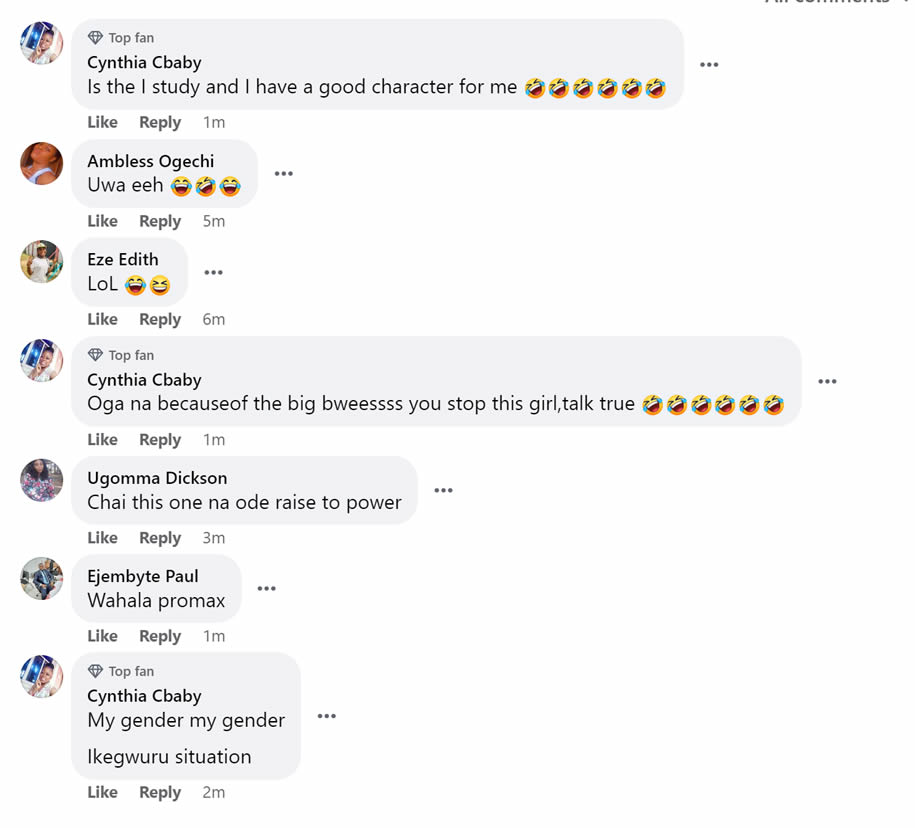The image size is (915, 828).
Task: Like the 'Ikegwuru situation' comment
Action: (x=102, y=792)
